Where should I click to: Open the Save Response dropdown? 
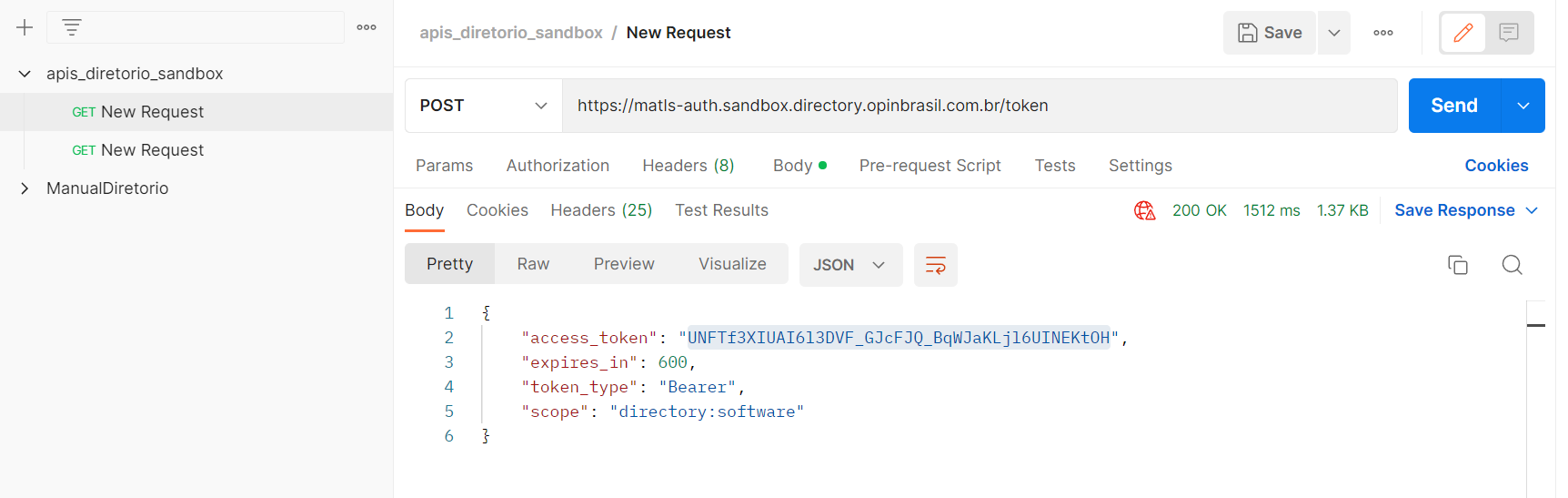(1466, 210)
